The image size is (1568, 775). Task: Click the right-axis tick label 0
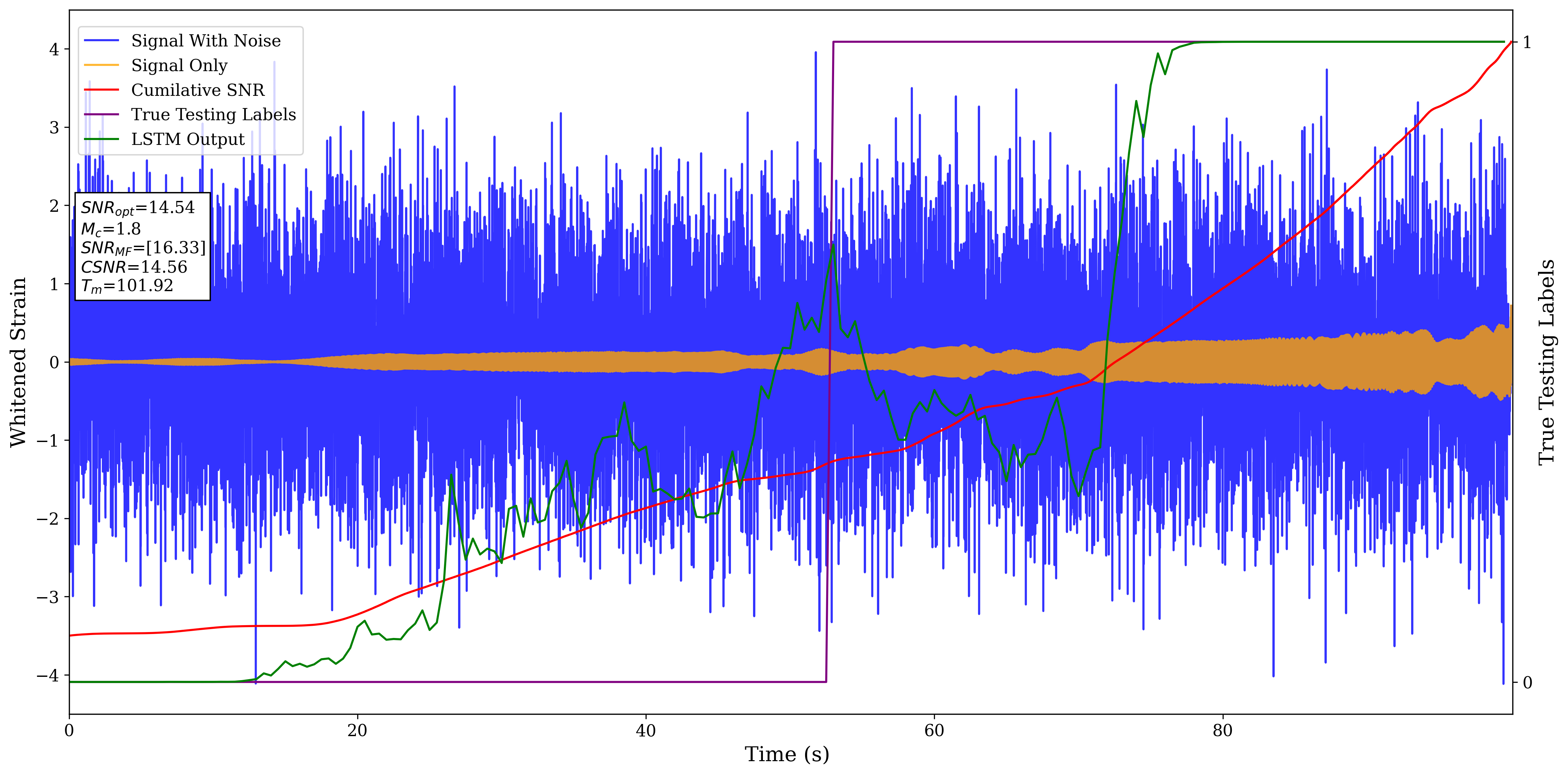pyautogui.click(x=1527, y=682)
